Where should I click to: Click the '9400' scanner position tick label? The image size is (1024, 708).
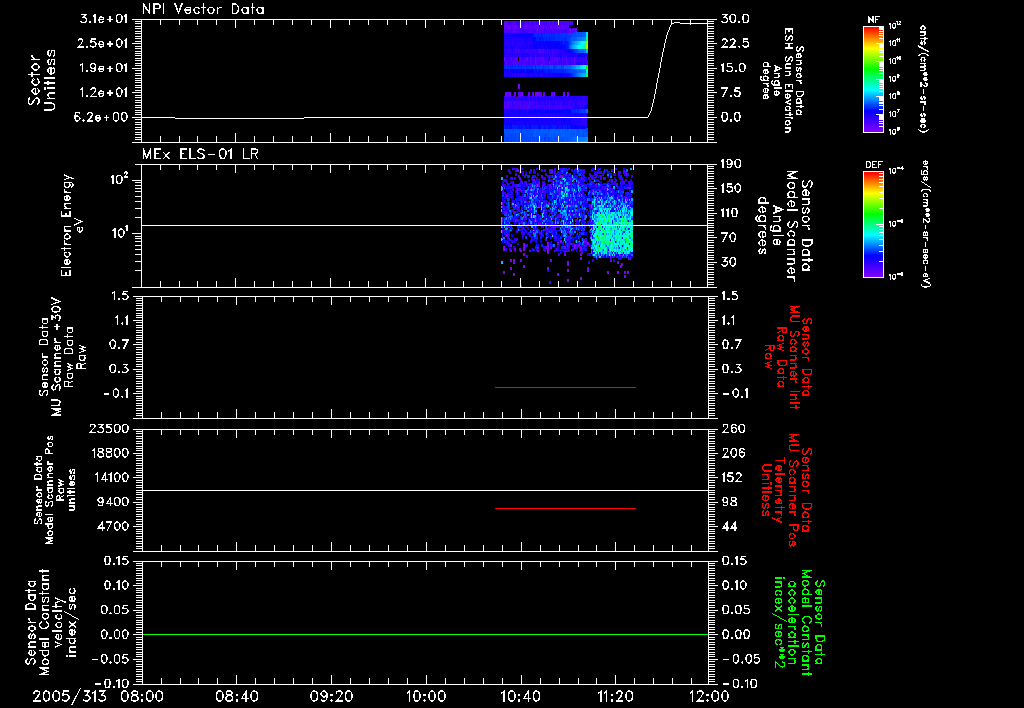click(114, 502)
